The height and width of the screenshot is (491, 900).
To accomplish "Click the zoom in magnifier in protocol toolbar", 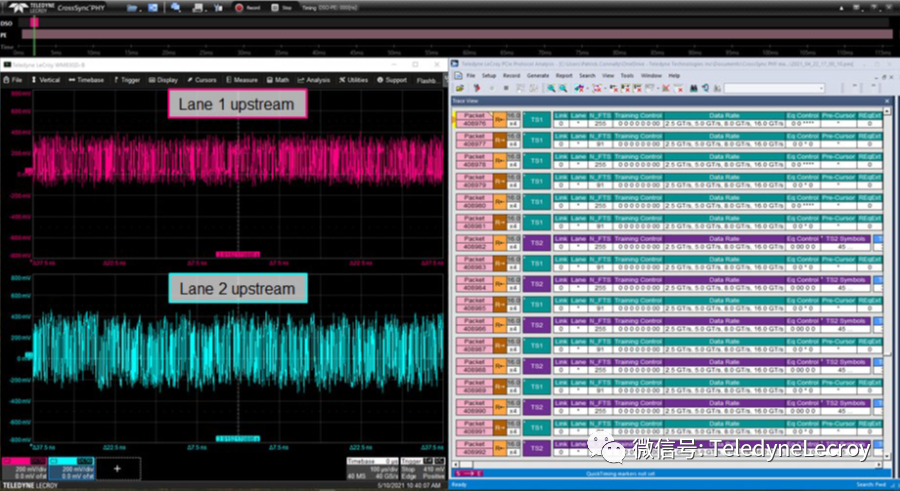I will coord(551,88).
